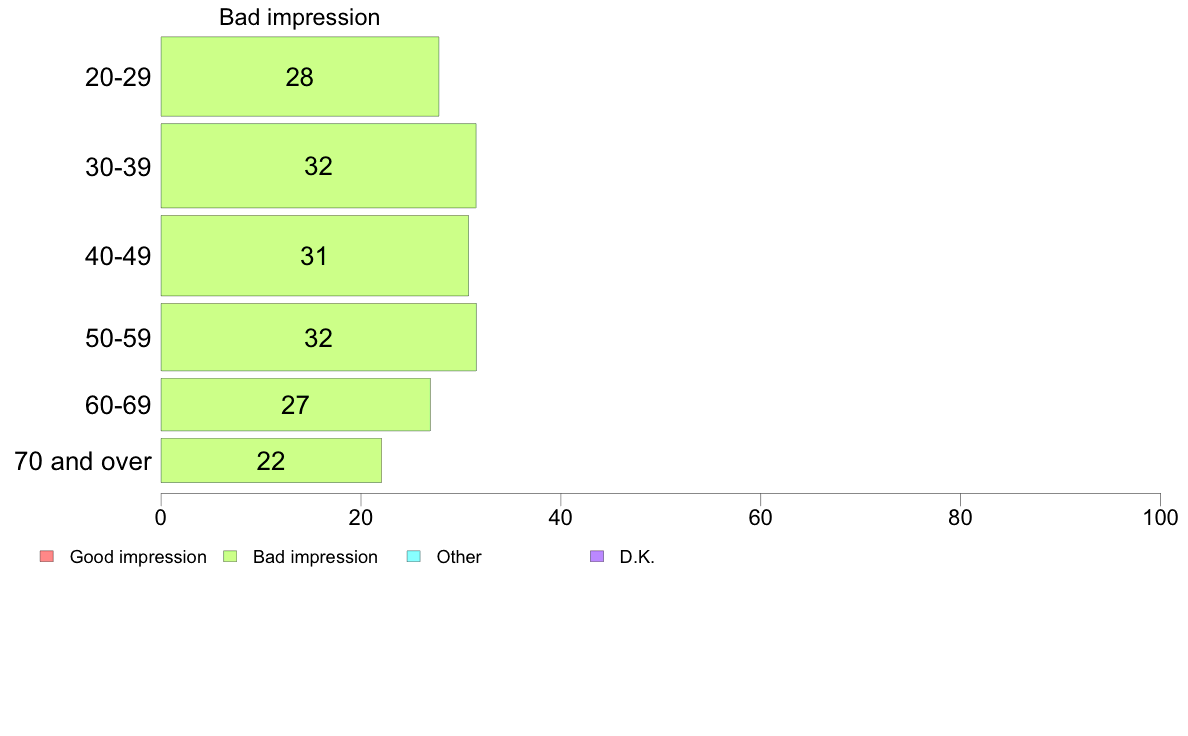This screenshot has width=1188, height=736.
Task: Select the 60-69 bar showing 27
Action: coord(296,405)
